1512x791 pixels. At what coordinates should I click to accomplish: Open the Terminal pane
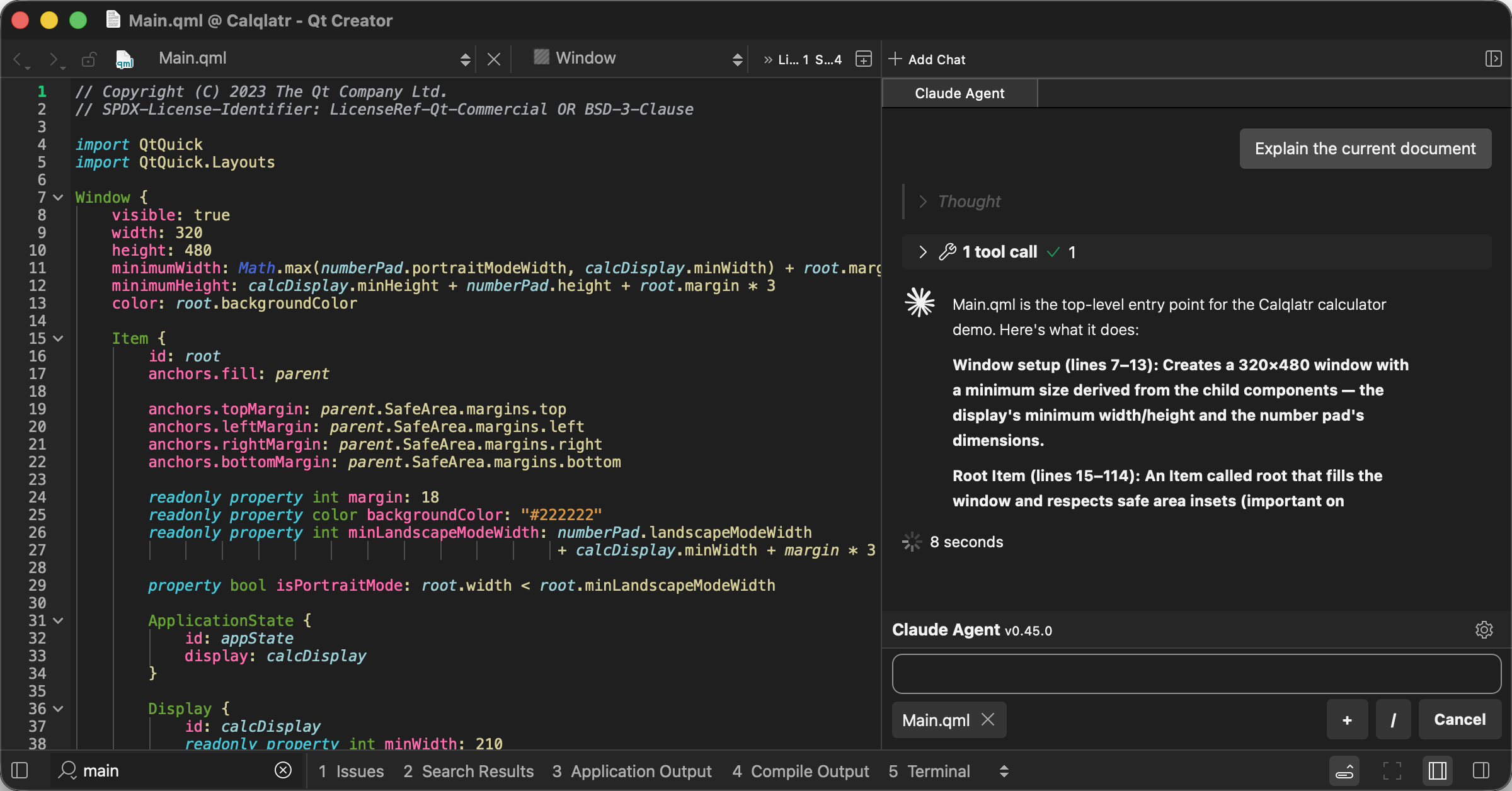point(929,771)
